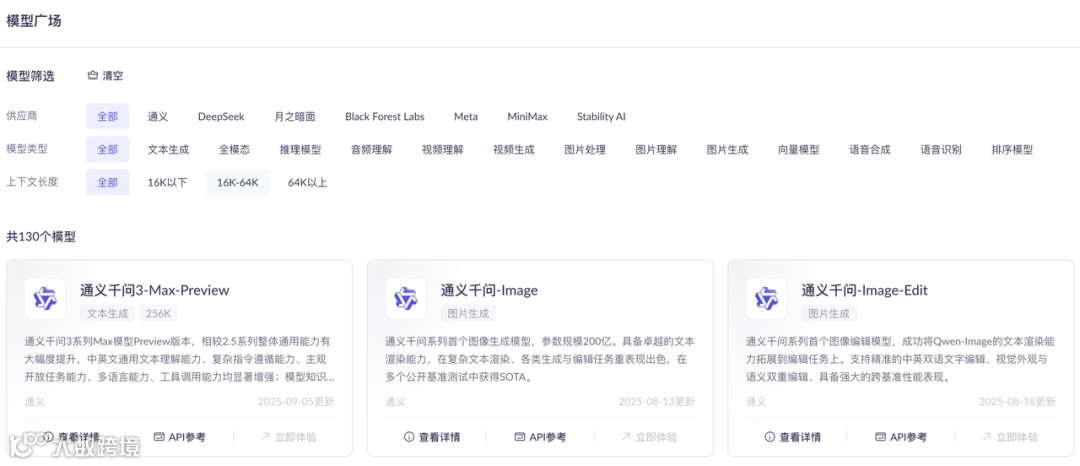
Task: Filter suppliers by 通义
Action: pyautogui.click(x=158, y=116)
